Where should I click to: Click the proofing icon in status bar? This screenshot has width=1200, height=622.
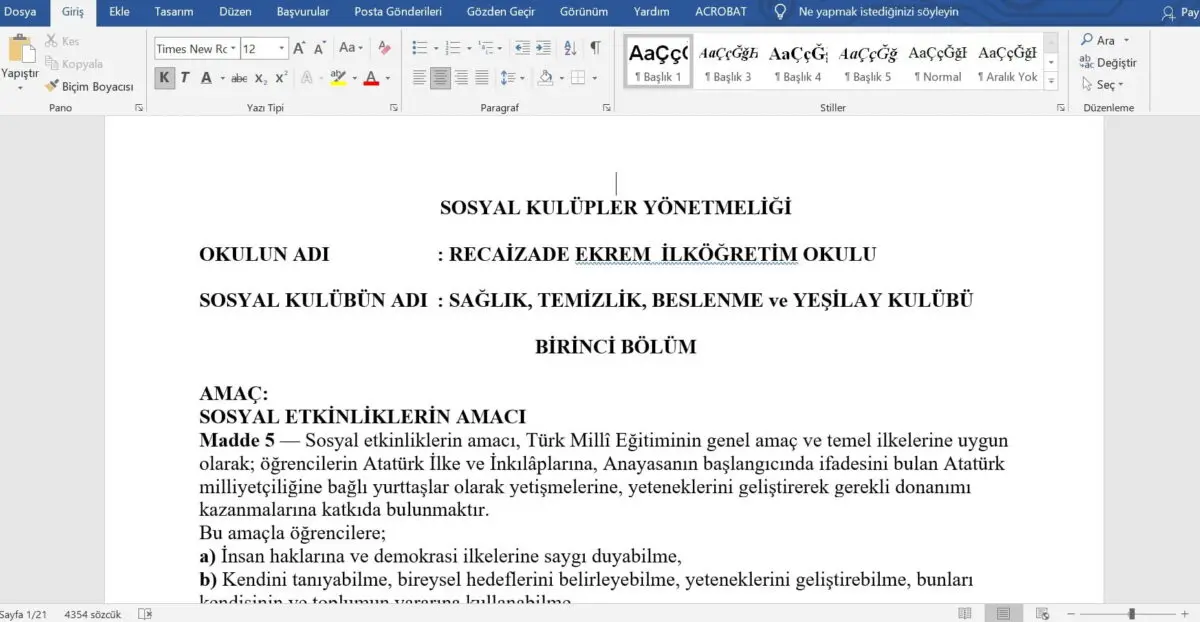pyautogui.click(x=145, y=614)
